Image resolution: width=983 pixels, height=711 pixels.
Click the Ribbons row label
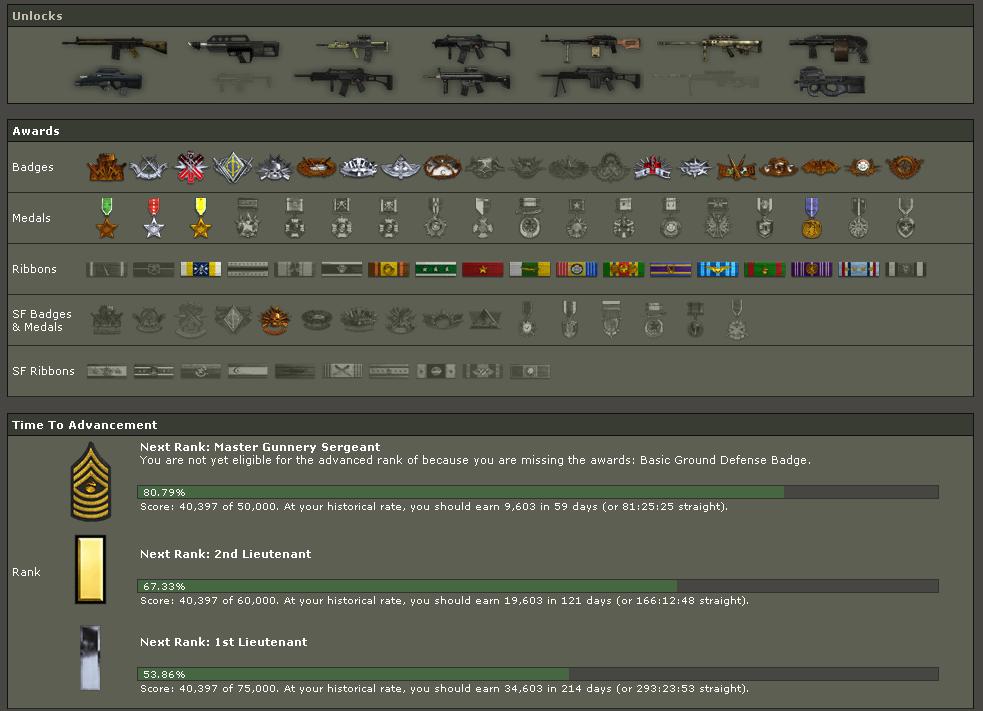(x=34, y=269)
